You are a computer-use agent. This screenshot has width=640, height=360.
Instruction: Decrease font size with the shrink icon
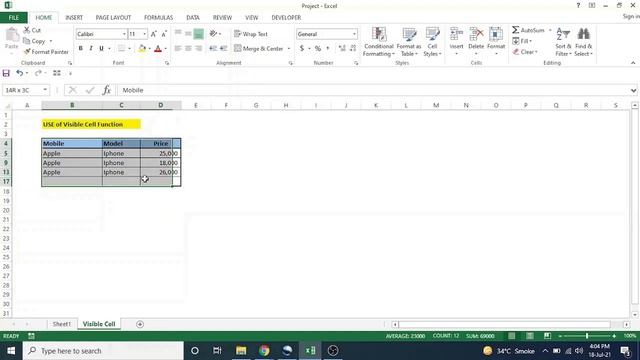click(x=164, y=34)
